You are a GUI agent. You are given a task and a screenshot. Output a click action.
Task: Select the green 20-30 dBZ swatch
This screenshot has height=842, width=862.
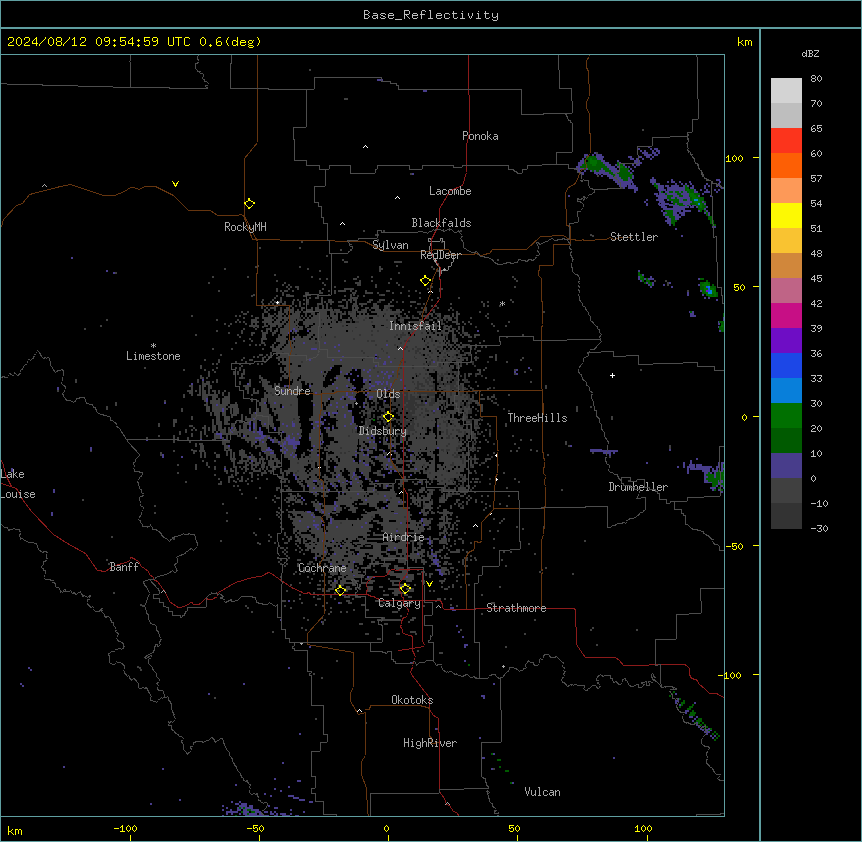click(x=786, y=416)
